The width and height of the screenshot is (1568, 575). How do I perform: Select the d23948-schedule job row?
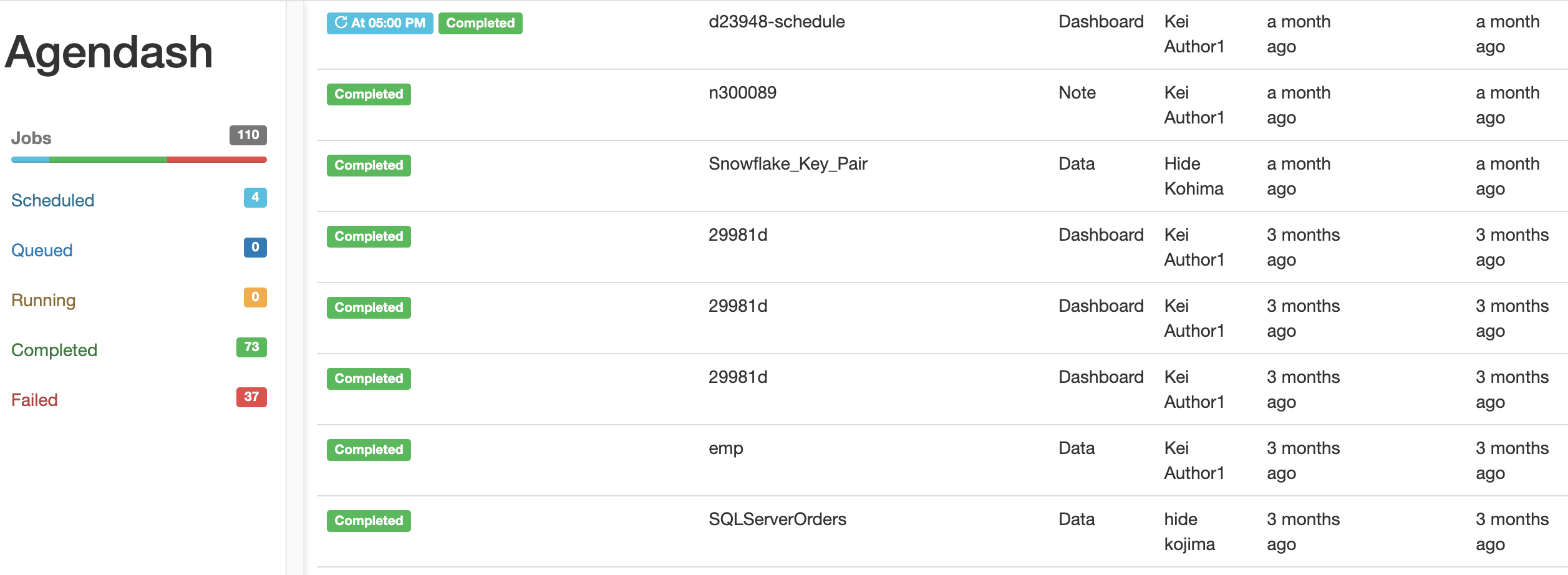(942, 34)
